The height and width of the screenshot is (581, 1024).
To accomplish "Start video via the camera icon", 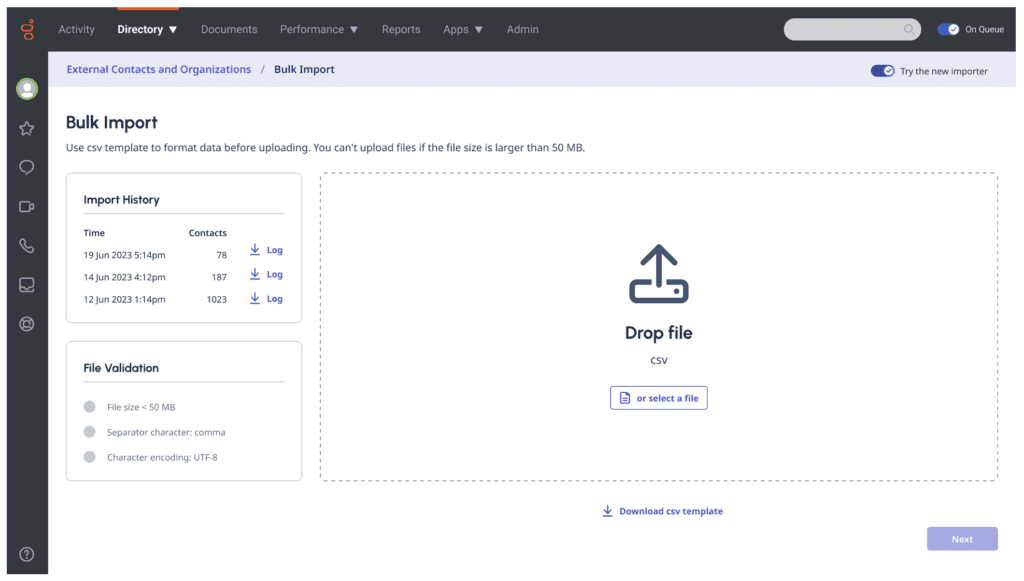I will coord(26,206).
